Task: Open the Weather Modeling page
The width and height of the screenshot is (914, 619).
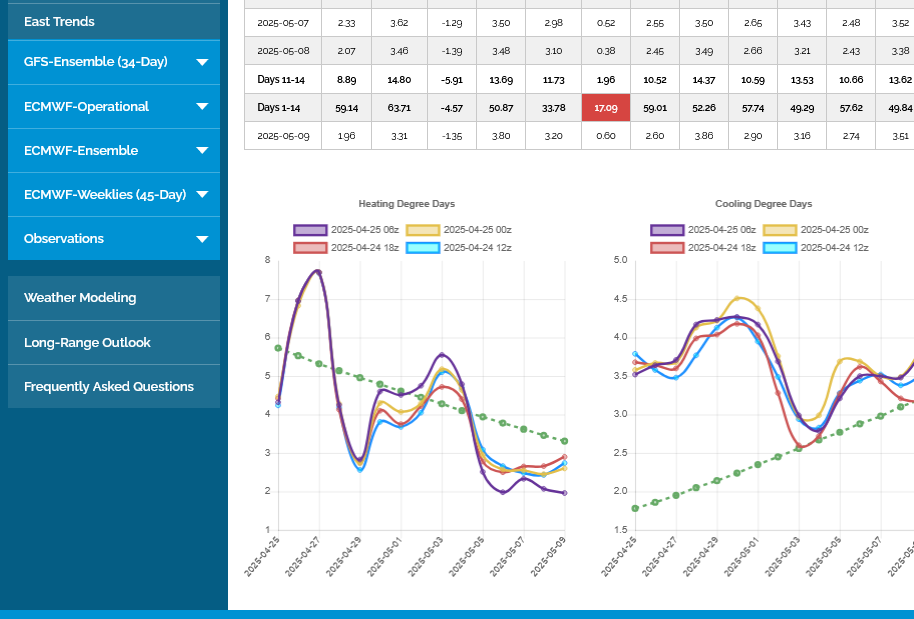Action: click(x=80, y=298)
